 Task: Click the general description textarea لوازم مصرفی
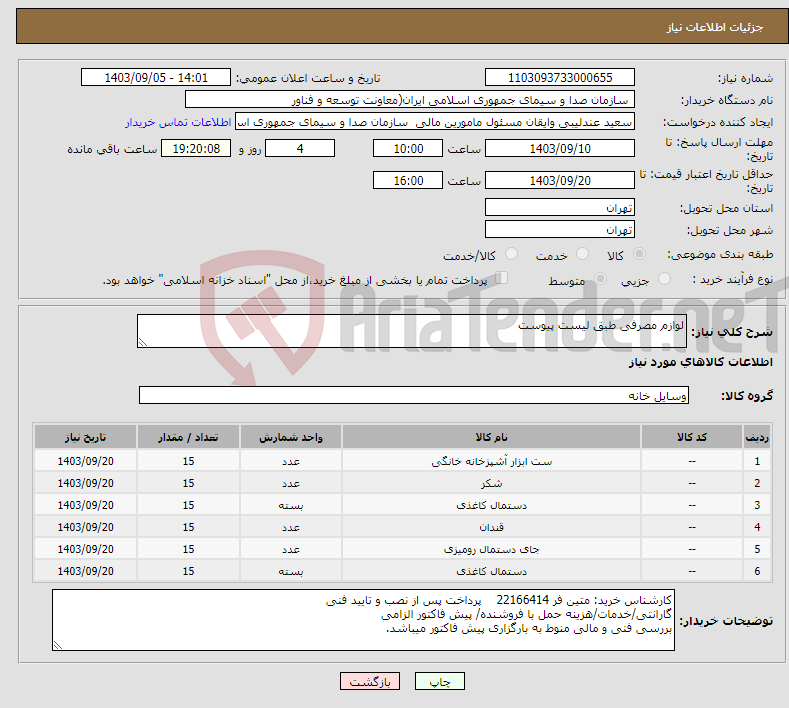coord(412,331)
